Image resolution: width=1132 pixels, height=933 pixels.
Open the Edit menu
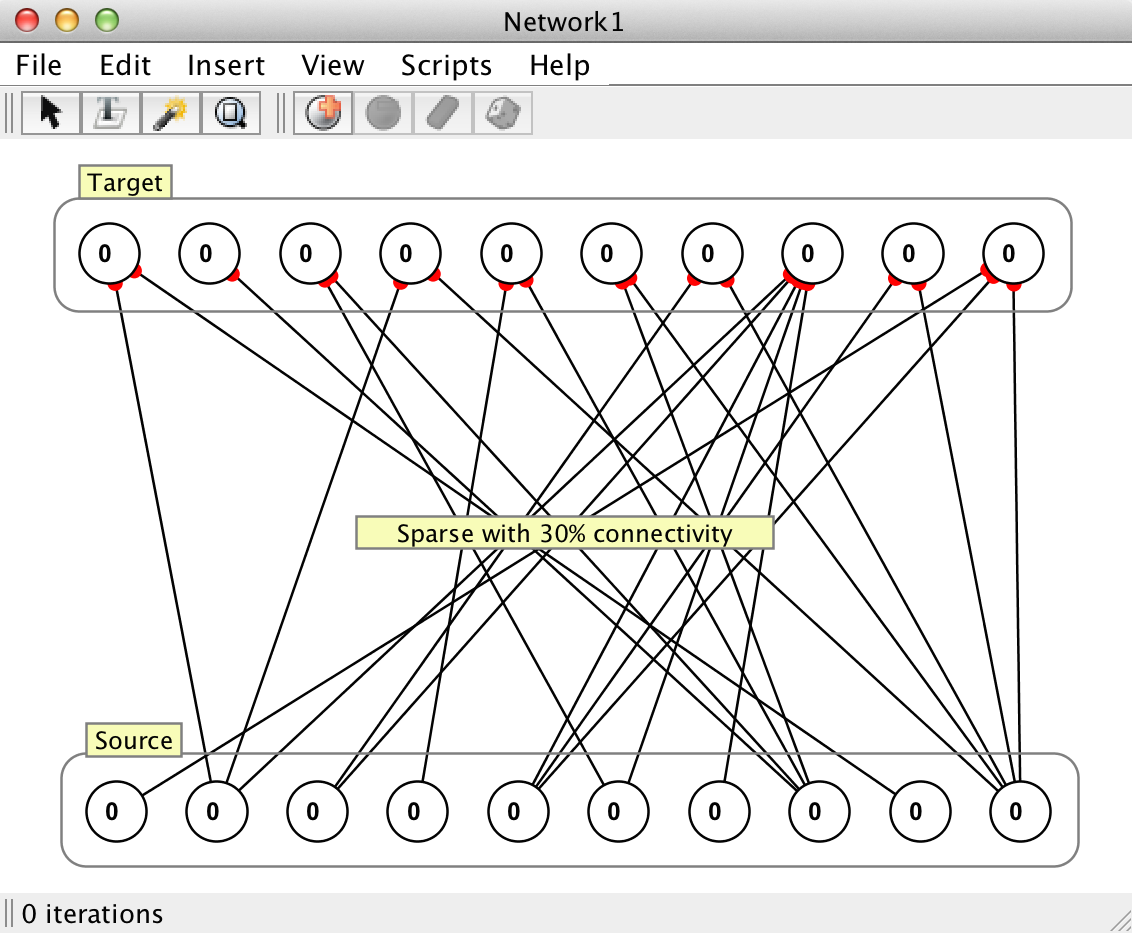(125, 66)
